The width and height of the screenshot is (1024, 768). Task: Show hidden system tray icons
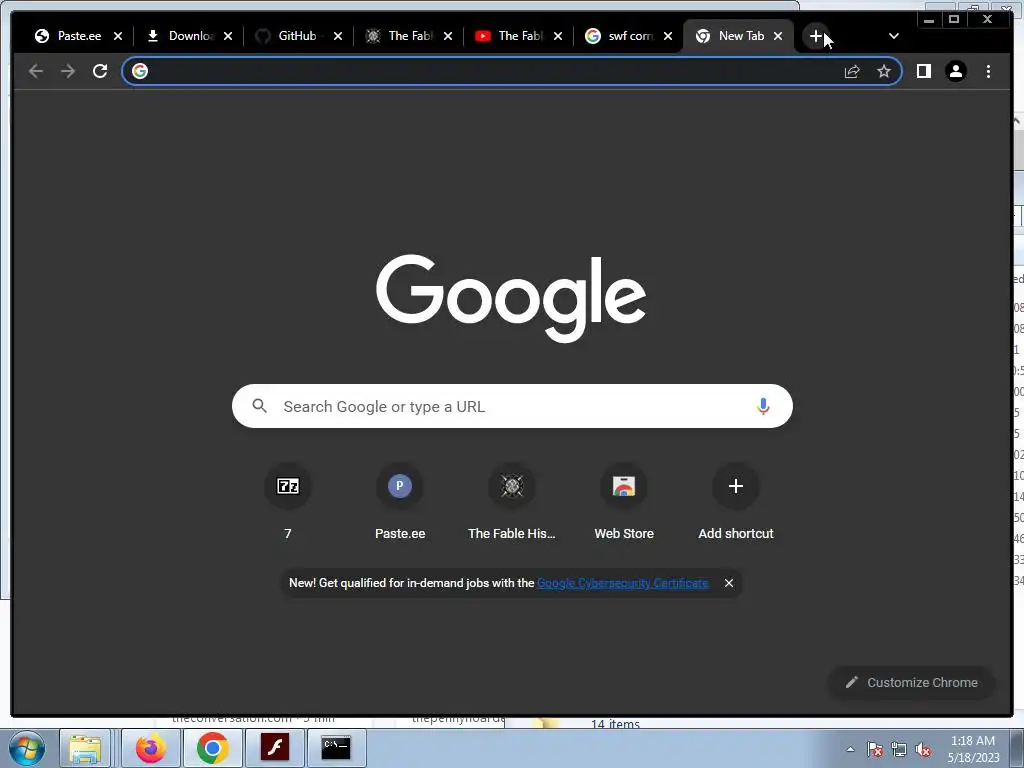850,749
